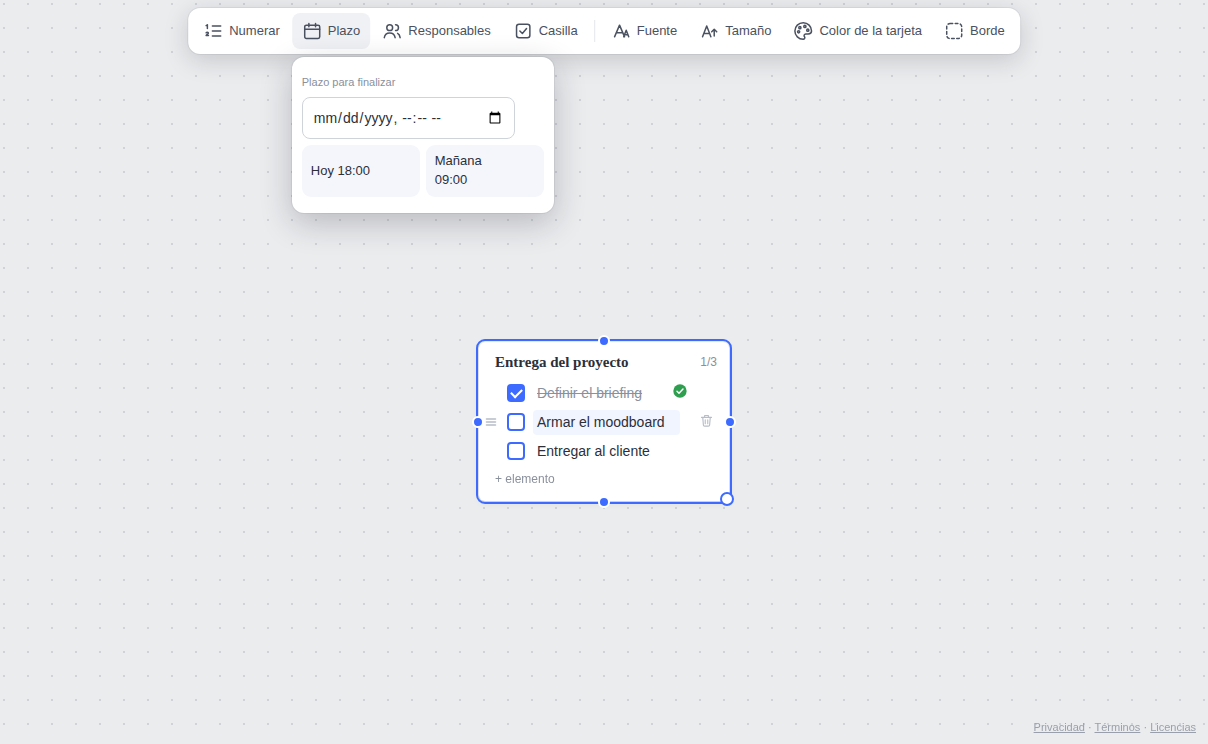
Task: Click the struck-through Definir el briefing text
Action: tap(589, 393)
